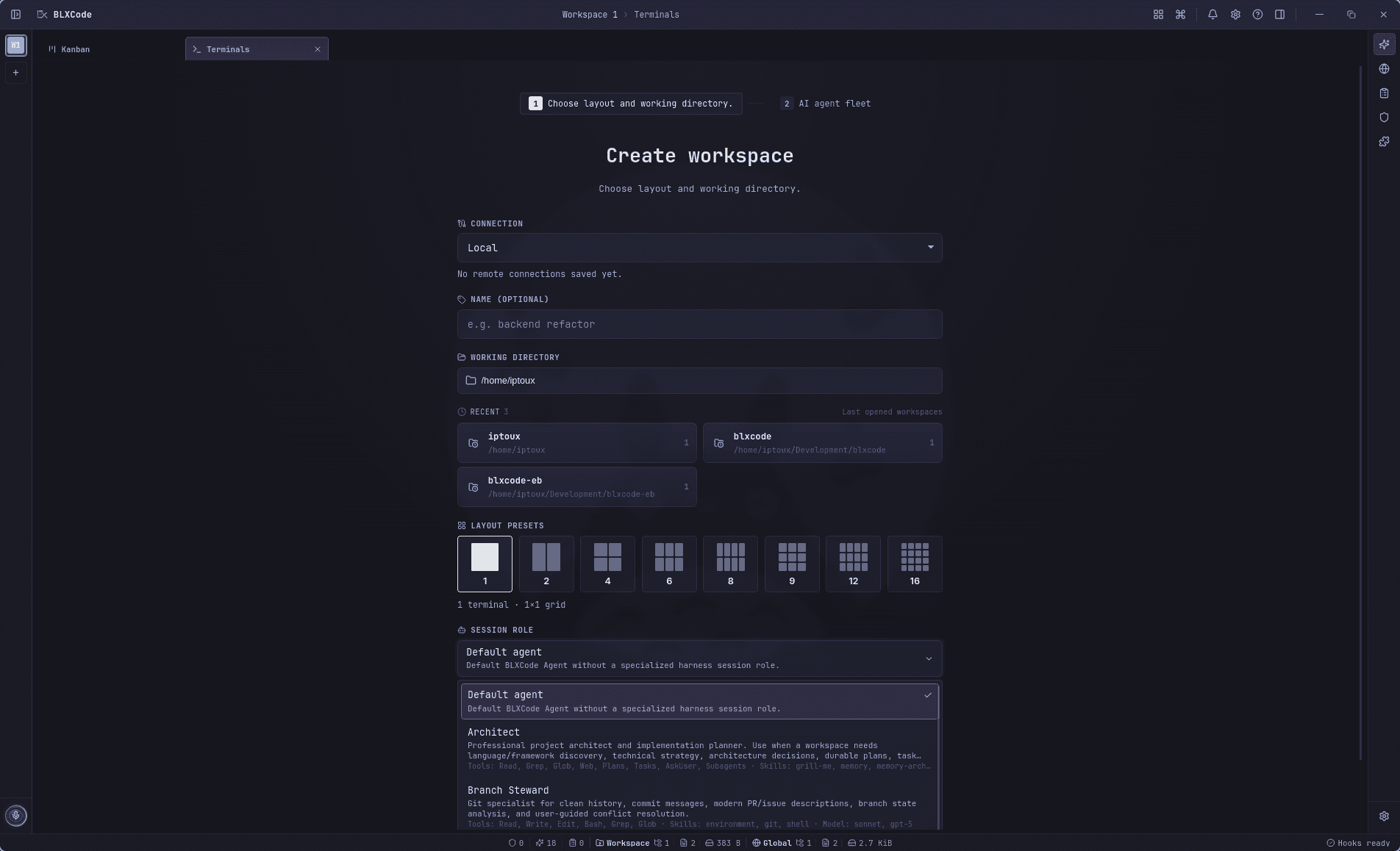Switch to the Terminals tab
This screenshot has width=1400, height=851.
pyautogui.click(x=257, y=49)
